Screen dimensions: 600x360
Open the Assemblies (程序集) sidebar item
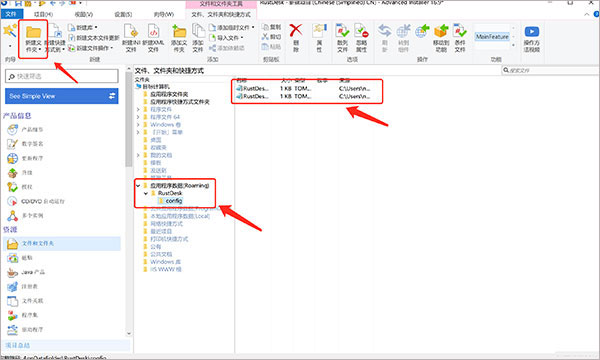23,315
